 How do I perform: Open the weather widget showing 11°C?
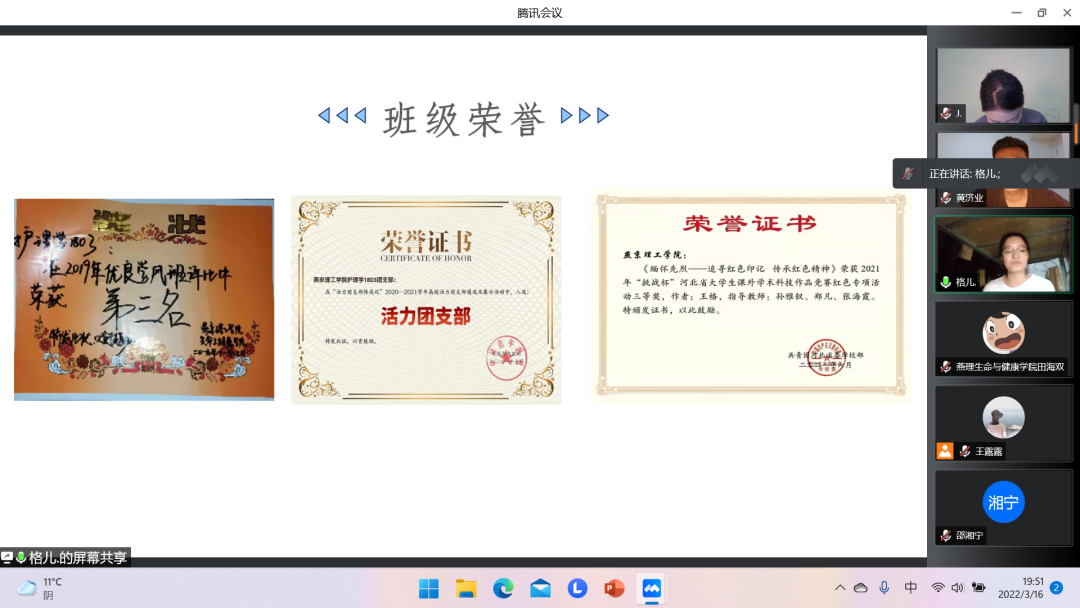[40, 588]
